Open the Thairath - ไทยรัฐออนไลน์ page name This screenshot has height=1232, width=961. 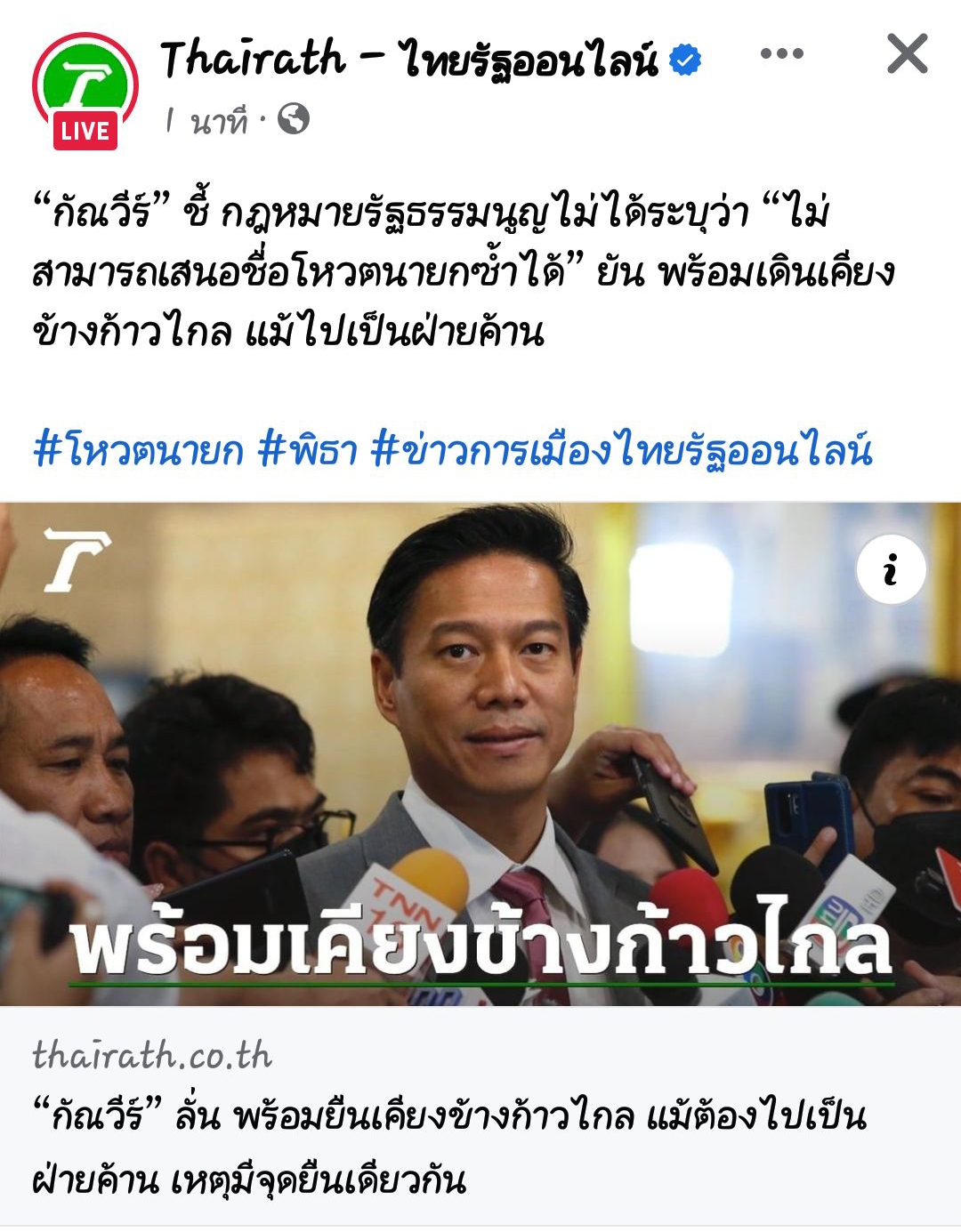pyautogui.click(x=410, y=60)
